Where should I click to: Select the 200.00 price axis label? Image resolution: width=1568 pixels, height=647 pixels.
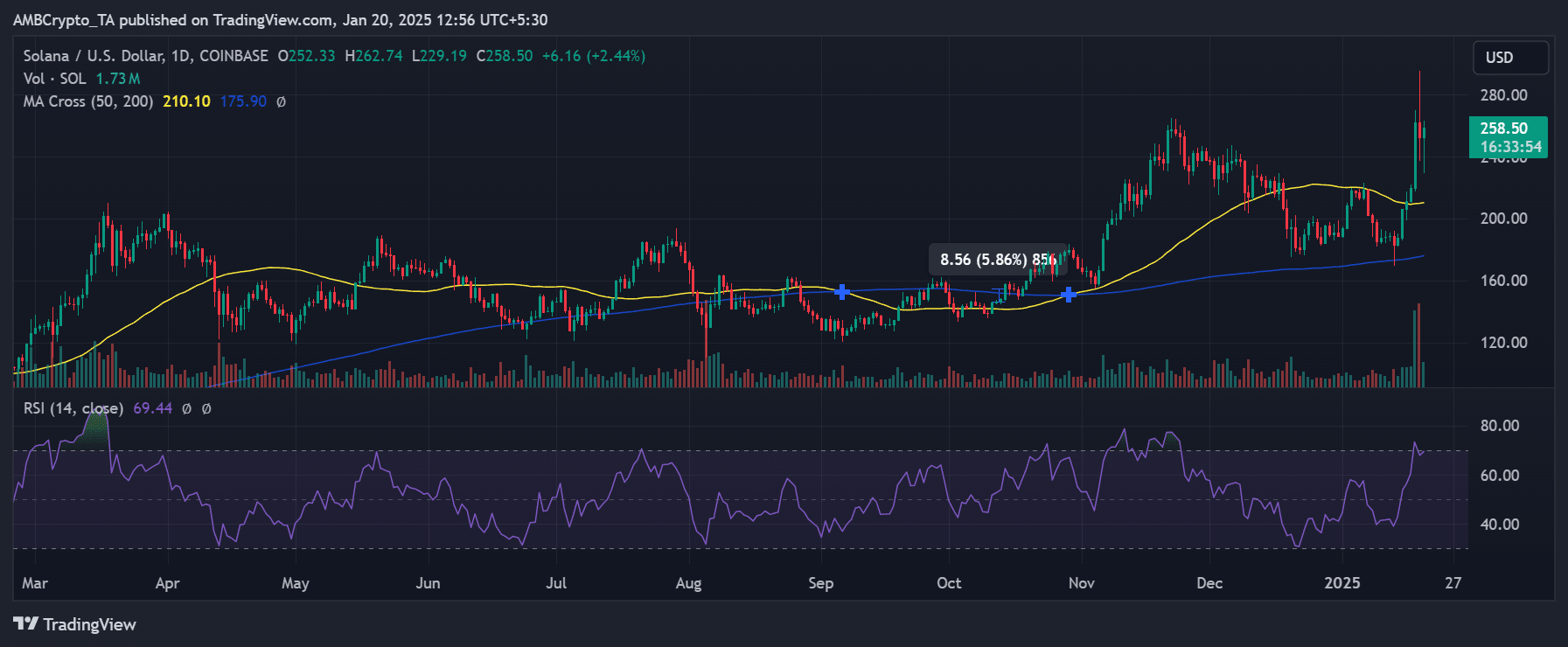click(x=1503, y=219)
